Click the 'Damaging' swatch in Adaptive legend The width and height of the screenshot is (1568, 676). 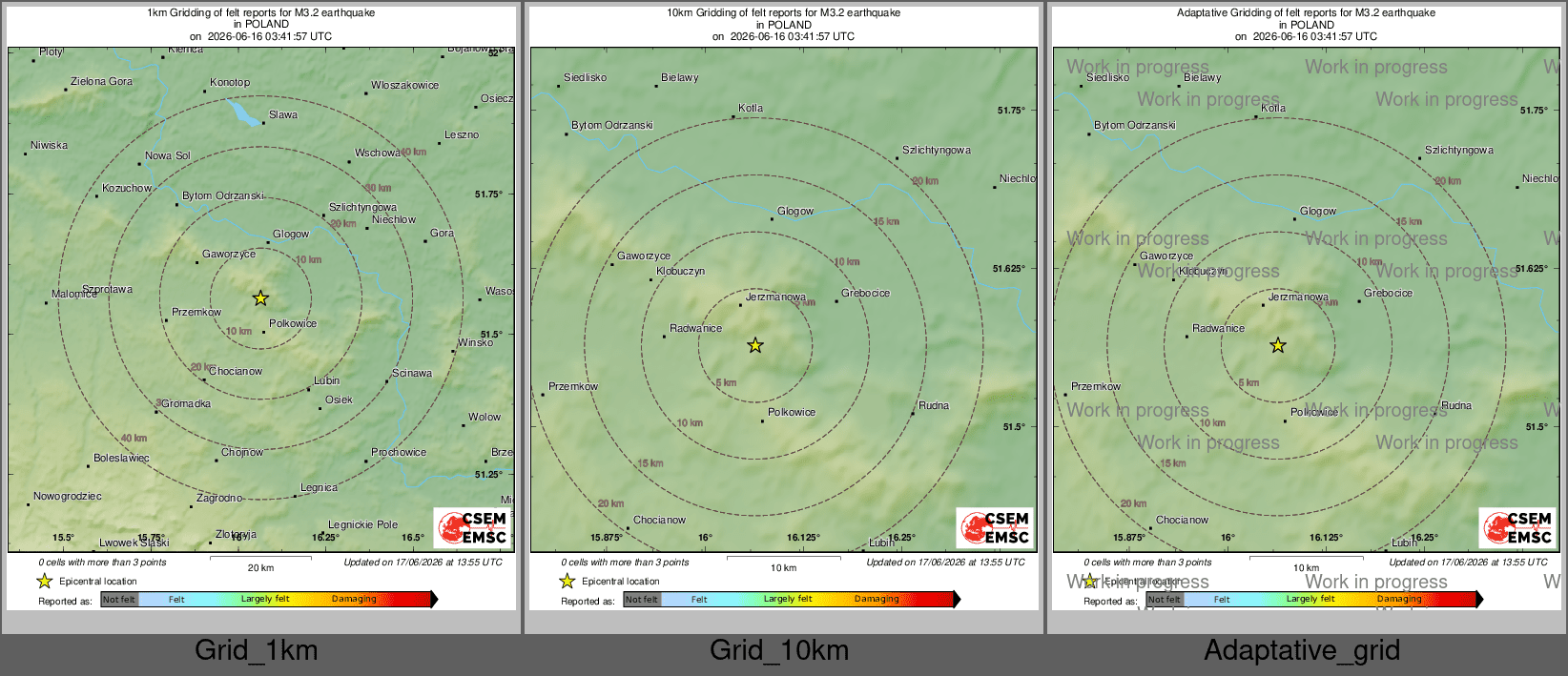[1400, 599]
